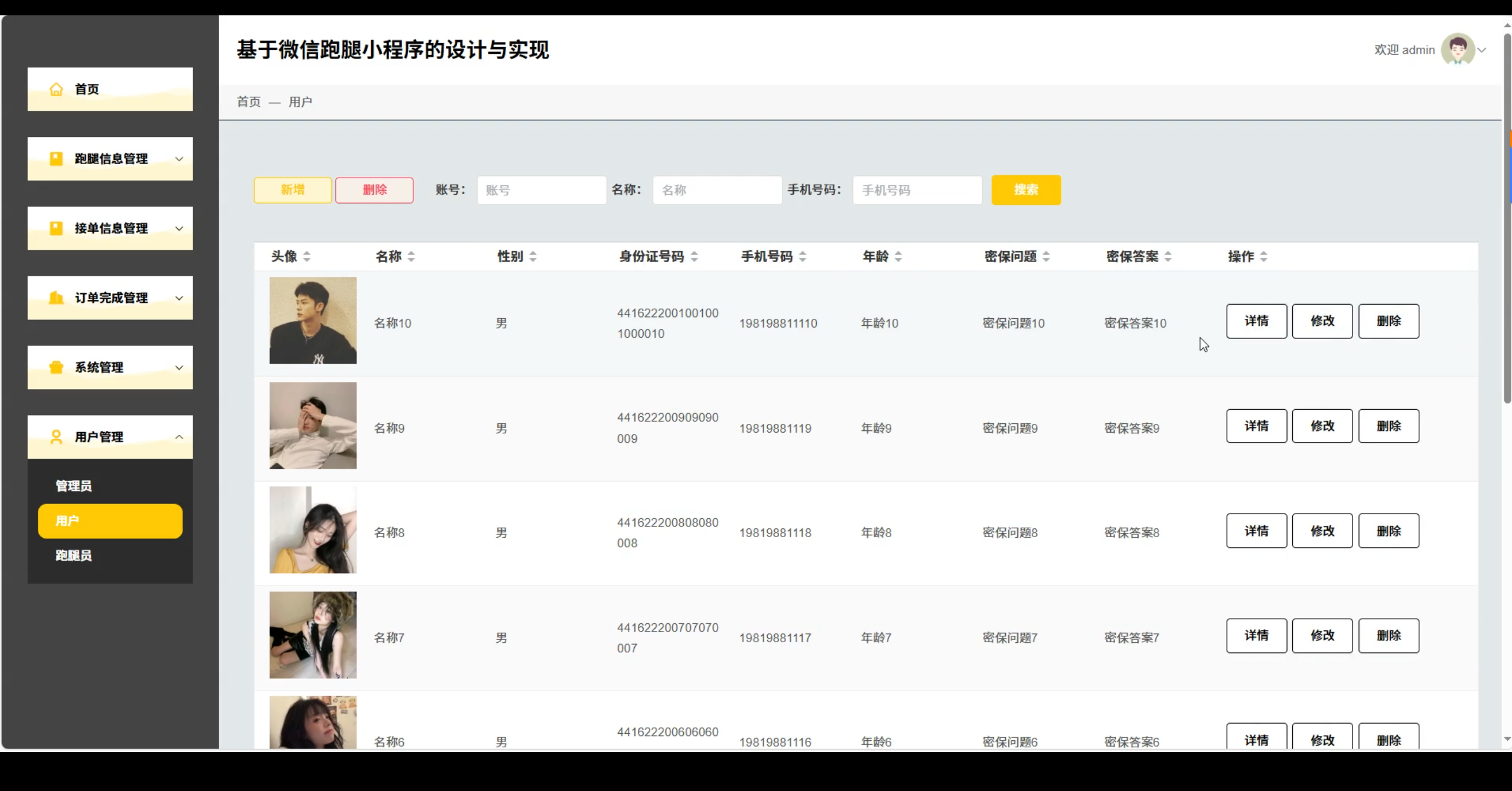Open the 跑腿员 submenu item
The height and width of the screenshot is (791, 1512).
pos(74,555)
